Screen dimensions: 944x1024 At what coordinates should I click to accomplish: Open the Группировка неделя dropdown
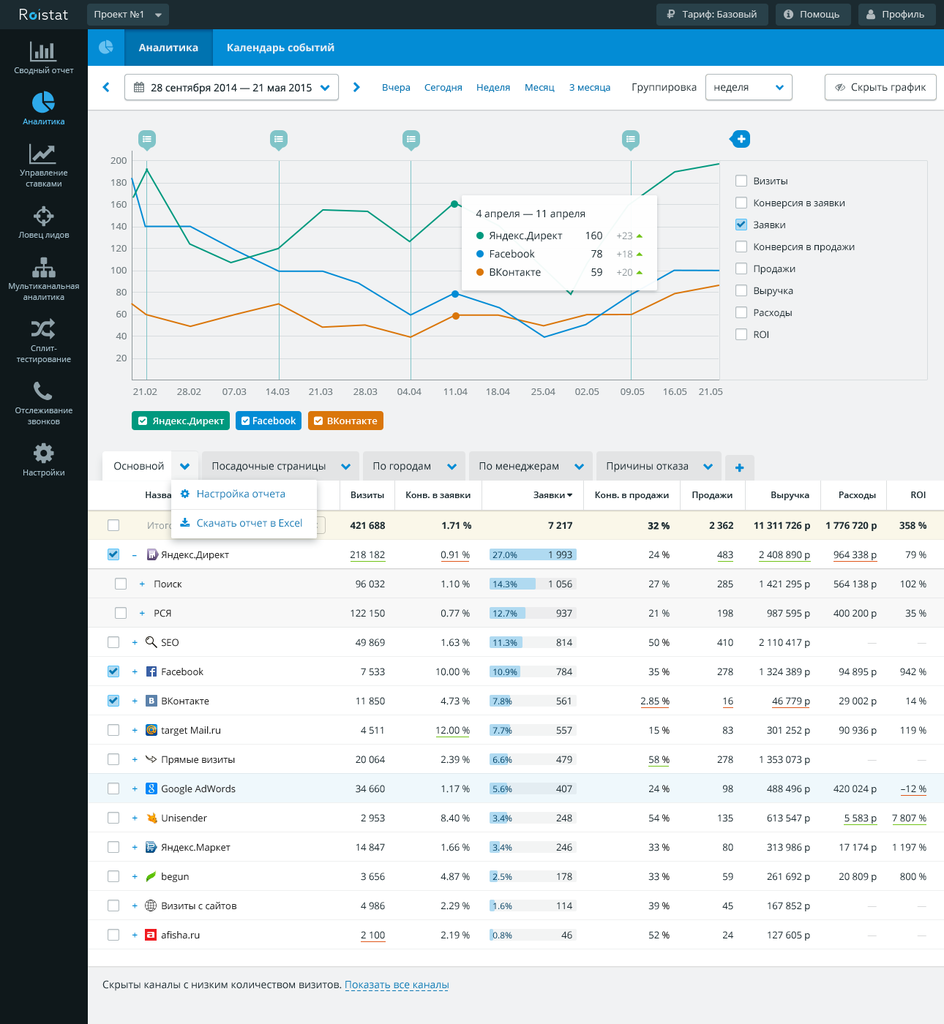coord(748,87)
